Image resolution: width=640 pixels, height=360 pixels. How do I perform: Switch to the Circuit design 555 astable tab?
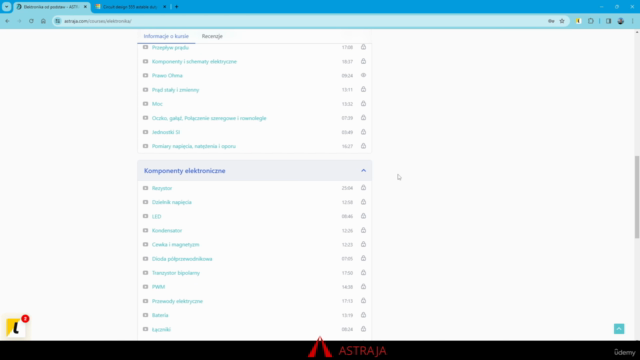coord(129,7)
